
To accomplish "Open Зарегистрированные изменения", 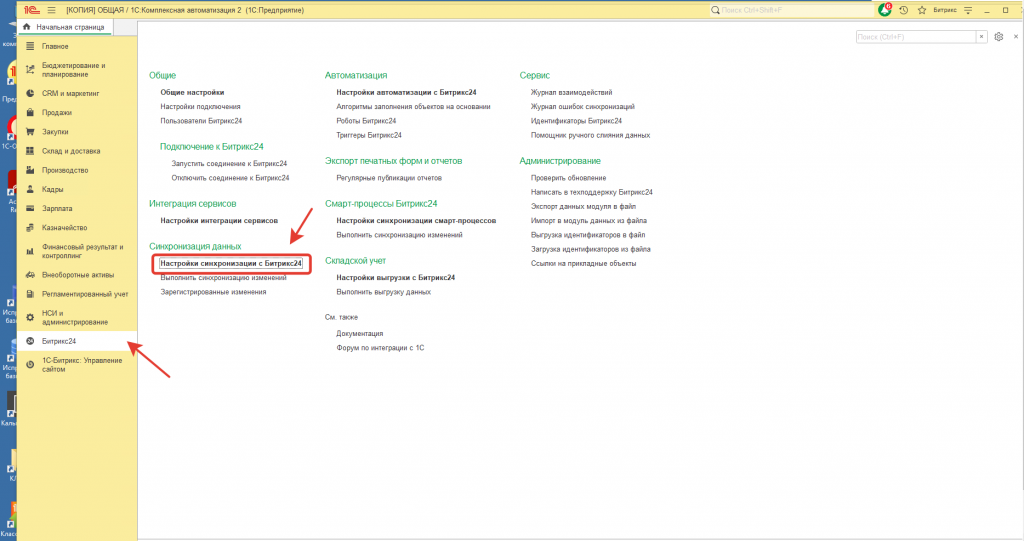I will click(x=214, y=292).
